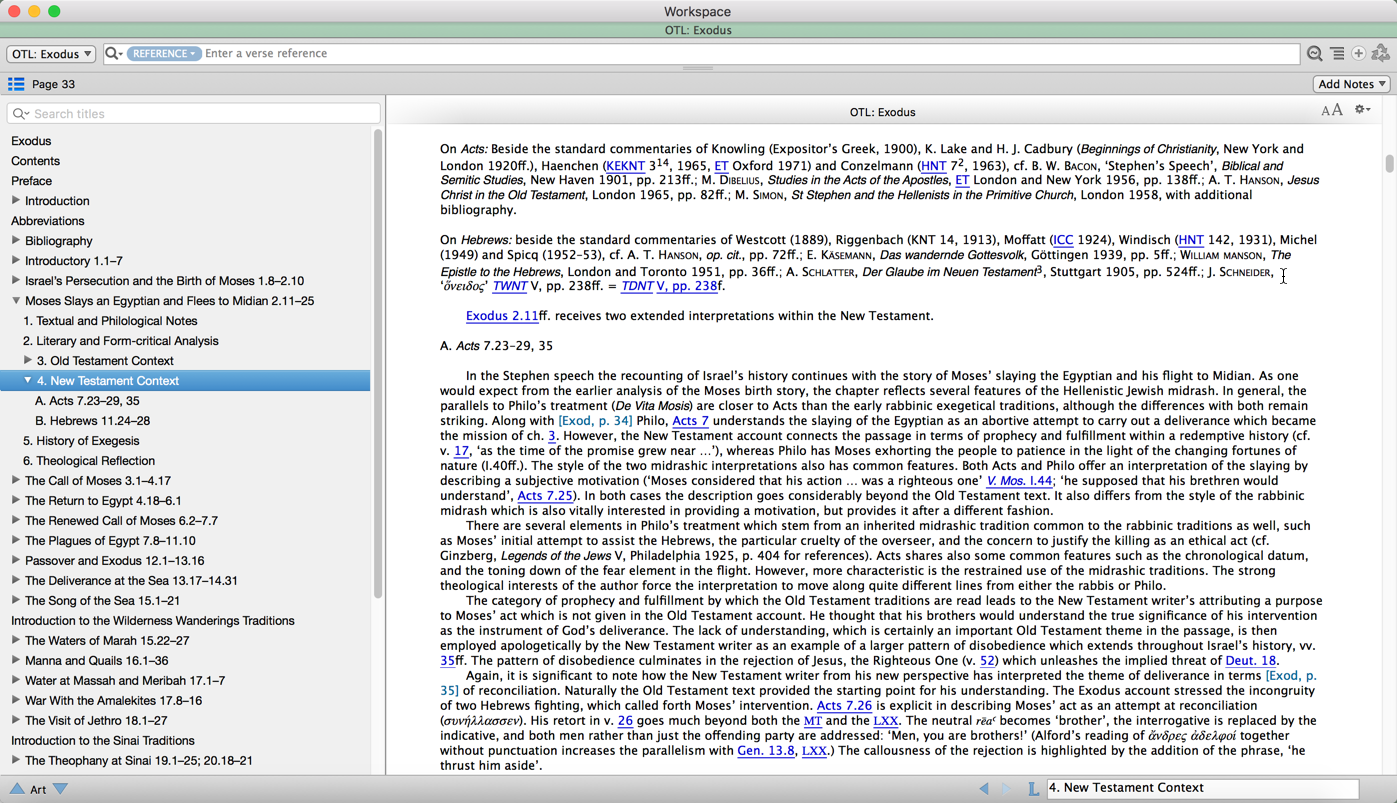The width and height of the screenshot is (1397, 803).
Task: Toggle the table of contents list icon
Action: pos(16,84)
